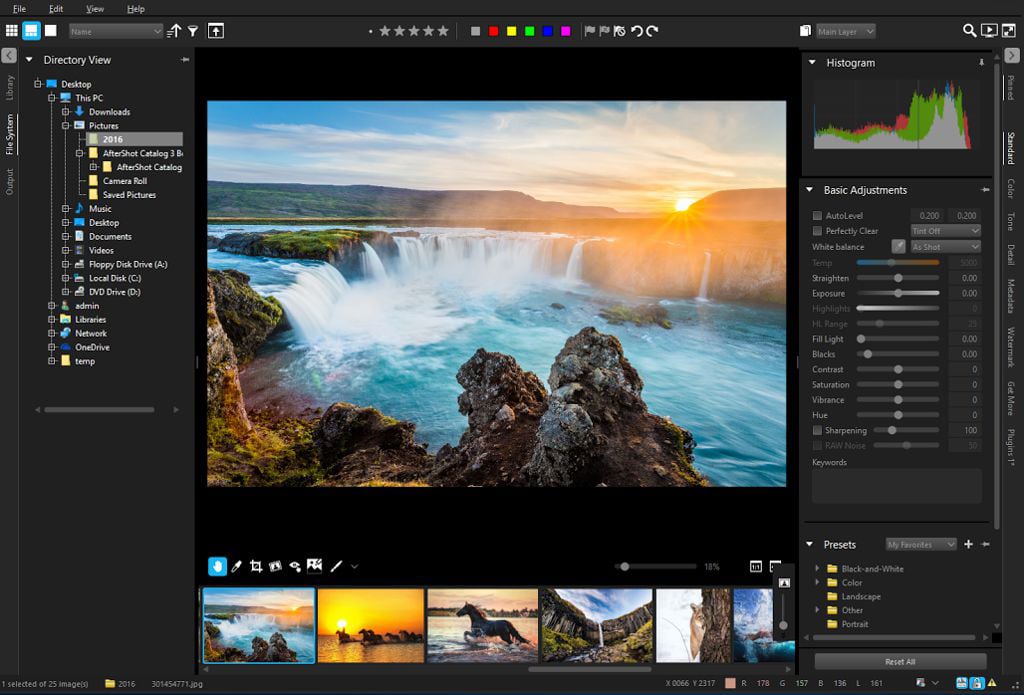Viewport: 1024px width, 695px height.
Task: Enter full screen mode icon
Action: (1009, 31)
